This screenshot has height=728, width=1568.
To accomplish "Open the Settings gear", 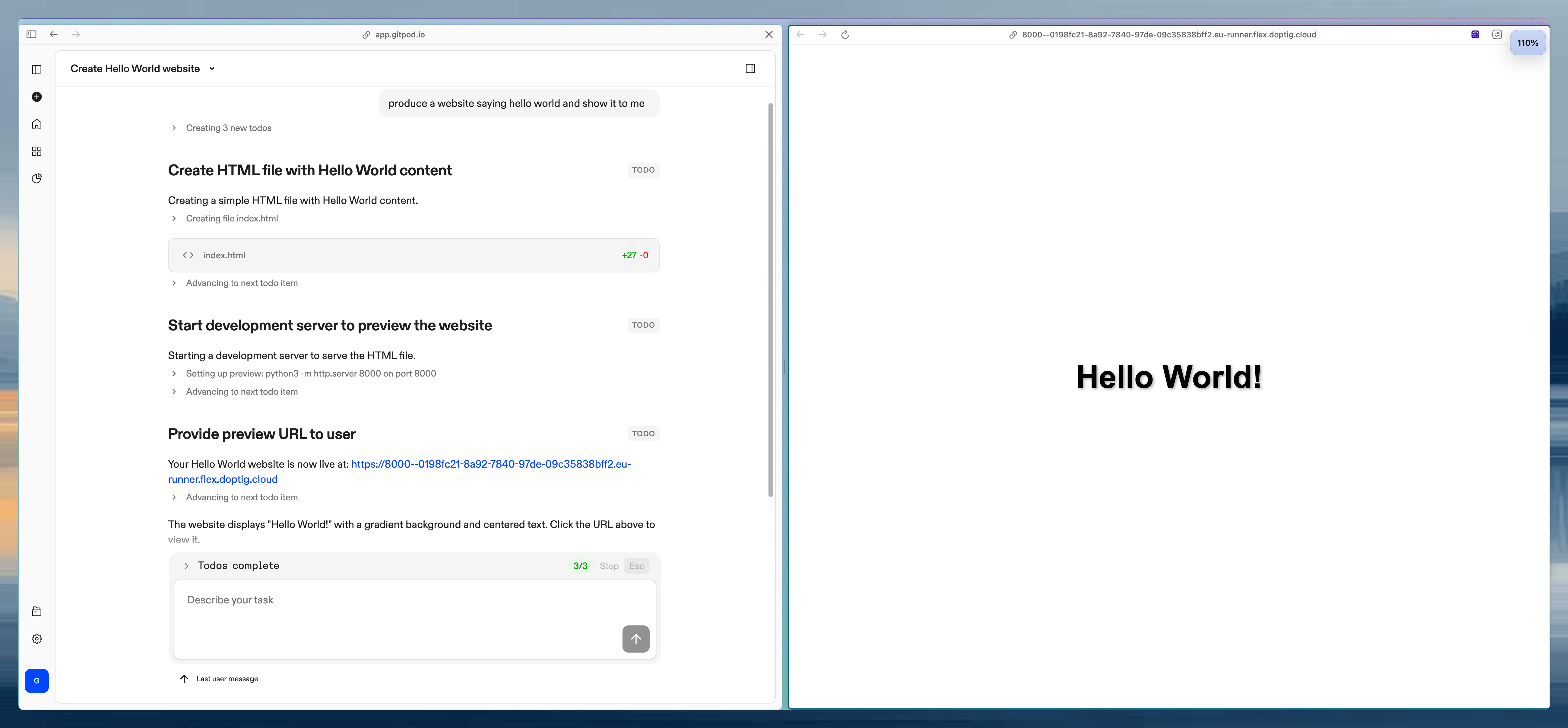I will pos(36,638).
